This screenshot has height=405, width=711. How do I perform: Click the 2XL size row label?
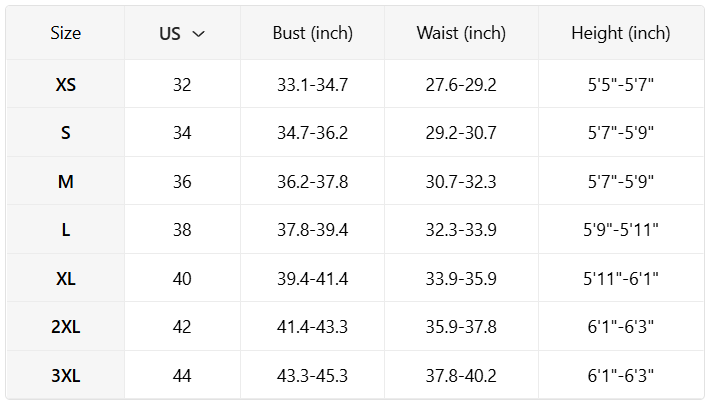(66, 327)
